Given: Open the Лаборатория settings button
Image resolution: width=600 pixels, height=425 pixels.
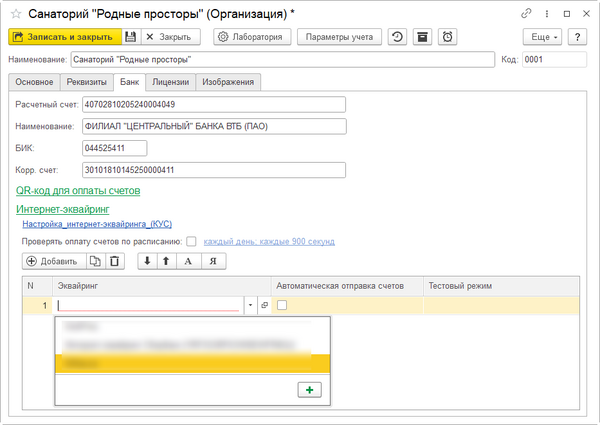Looking at the screenshot, I should click(x=252, y=37).
